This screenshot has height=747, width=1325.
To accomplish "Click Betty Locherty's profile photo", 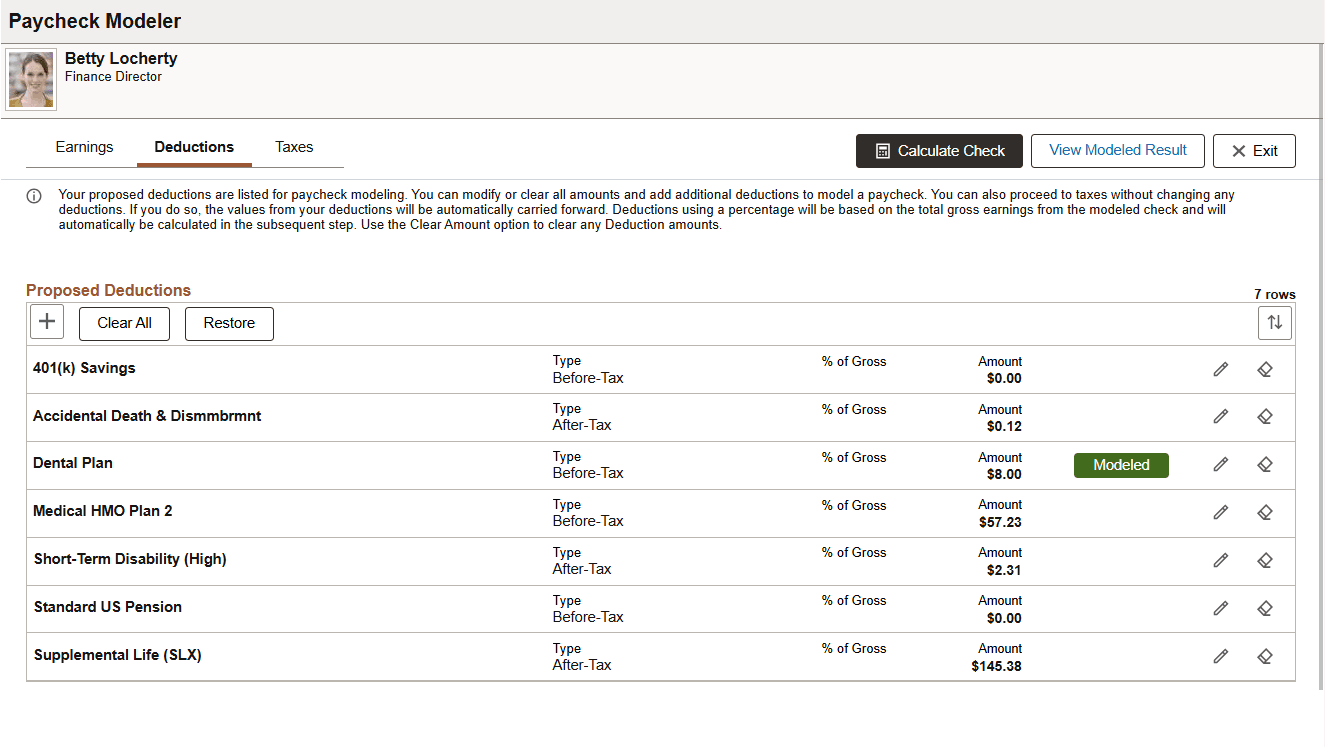I will [31, 80].
